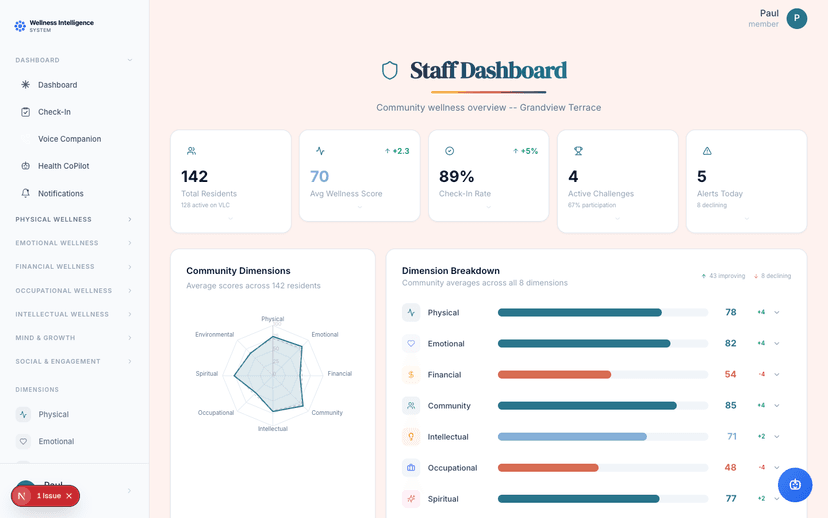Click the light-blue Intellectual score progress bar
The height and width of the screenshot is (518, 828).
coord(572,437)
